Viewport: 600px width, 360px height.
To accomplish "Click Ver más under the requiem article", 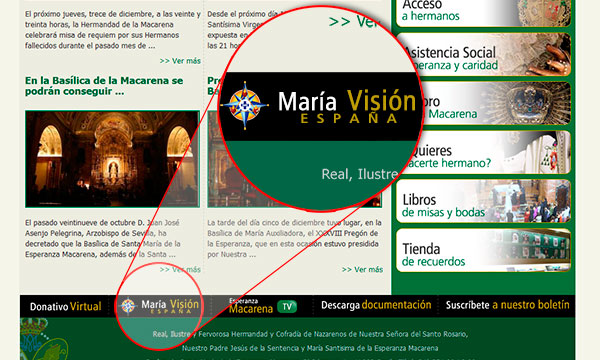I will pos(180,61).
